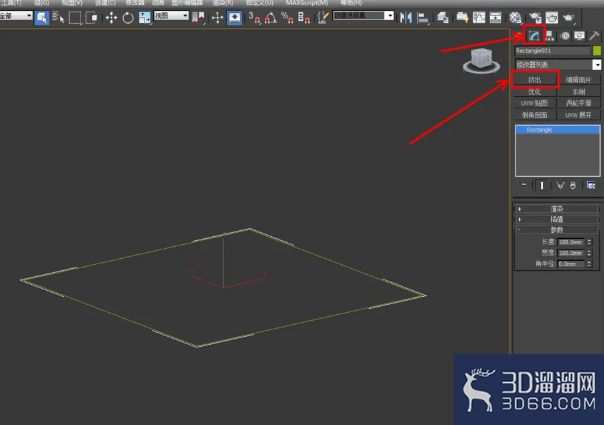Click the Mirror tool icon
Image resolution: width=604 pixels, height=425 pixels.
[406, 18]
